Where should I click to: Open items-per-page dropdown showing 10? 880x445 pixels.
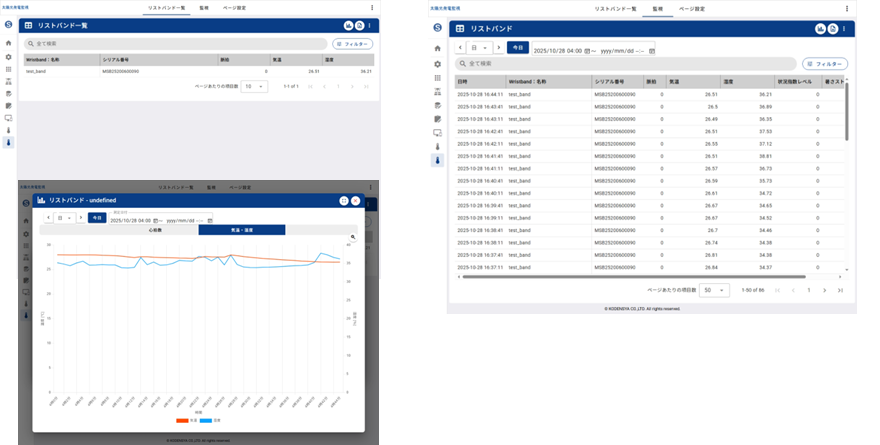(x=254, y=87)
